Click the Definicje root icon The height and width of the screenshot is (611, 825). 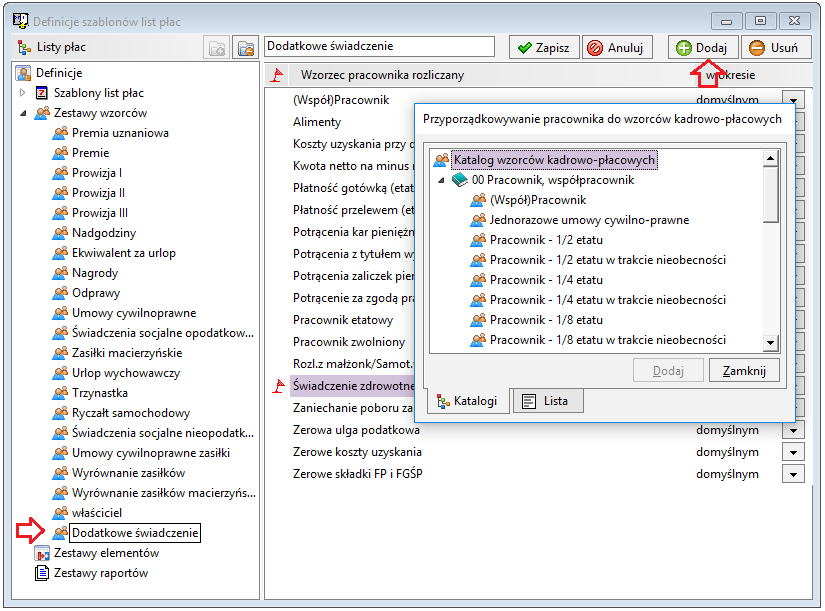23,73
